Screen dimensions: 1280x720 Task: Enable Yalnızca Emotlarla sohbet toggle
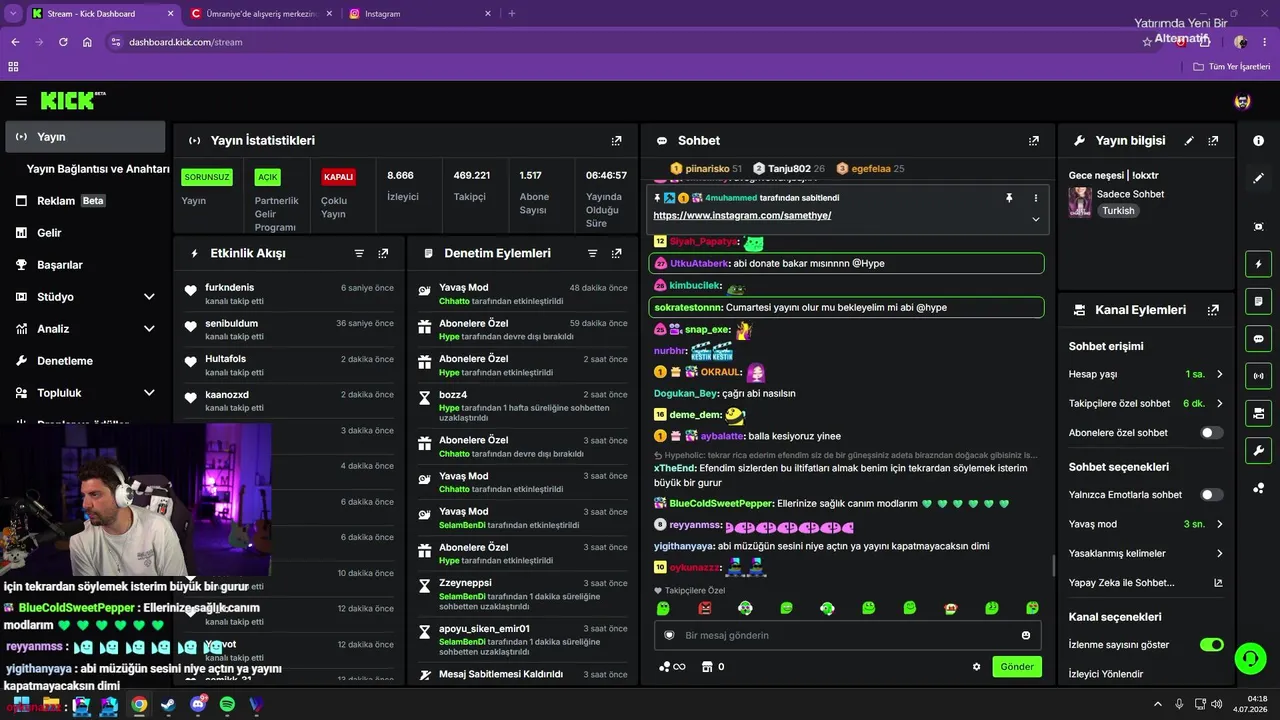pyautogui.click(x=1211, y=494)
